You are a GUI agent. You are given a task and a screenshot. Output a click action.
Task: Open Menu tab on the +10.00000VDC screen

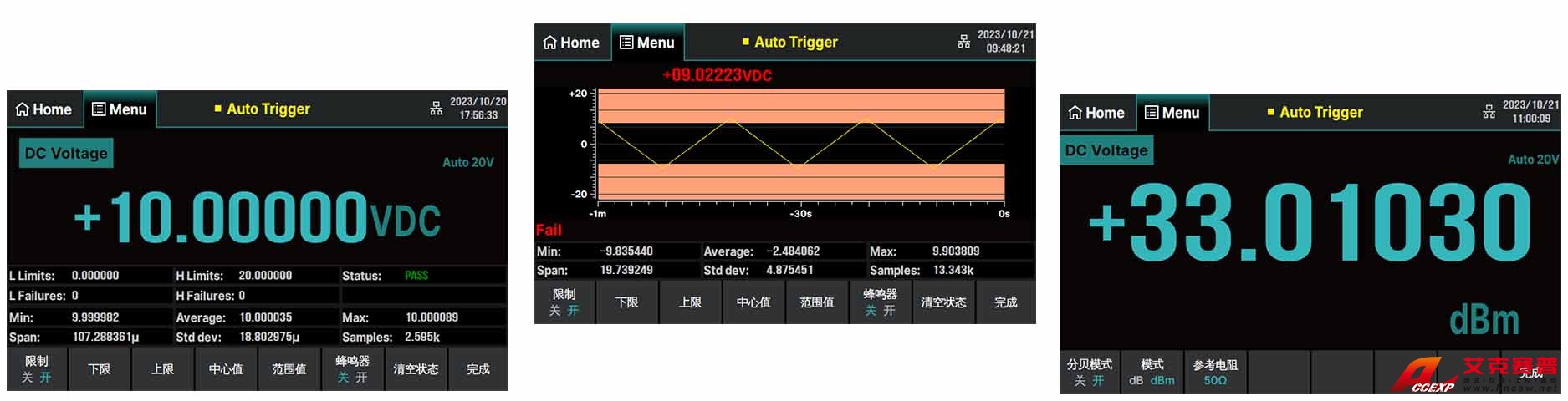coord(120,109)
